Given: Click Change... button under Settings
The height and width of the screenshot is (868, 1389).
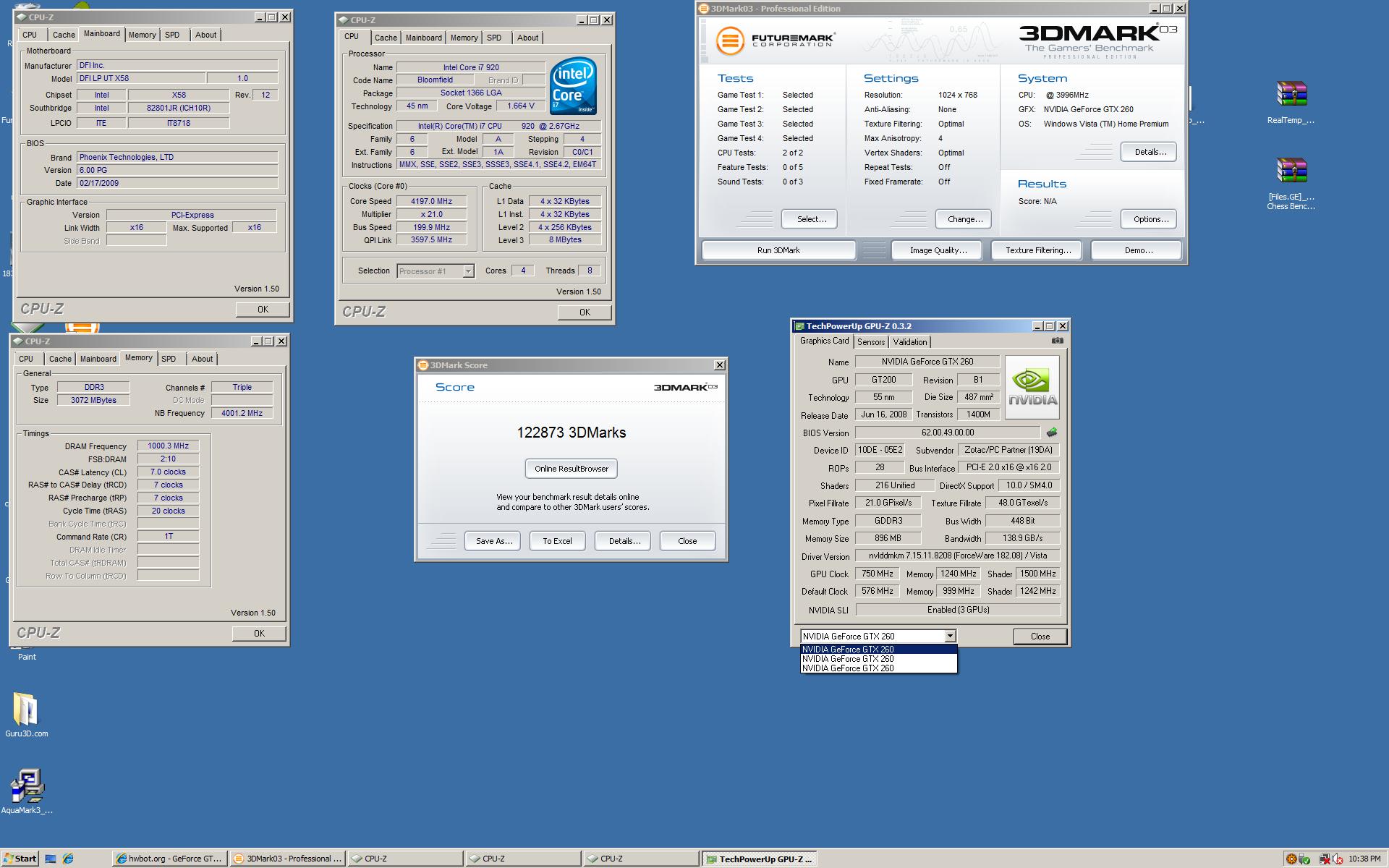Looking at the screenshot, I should (x=964, y=219).
